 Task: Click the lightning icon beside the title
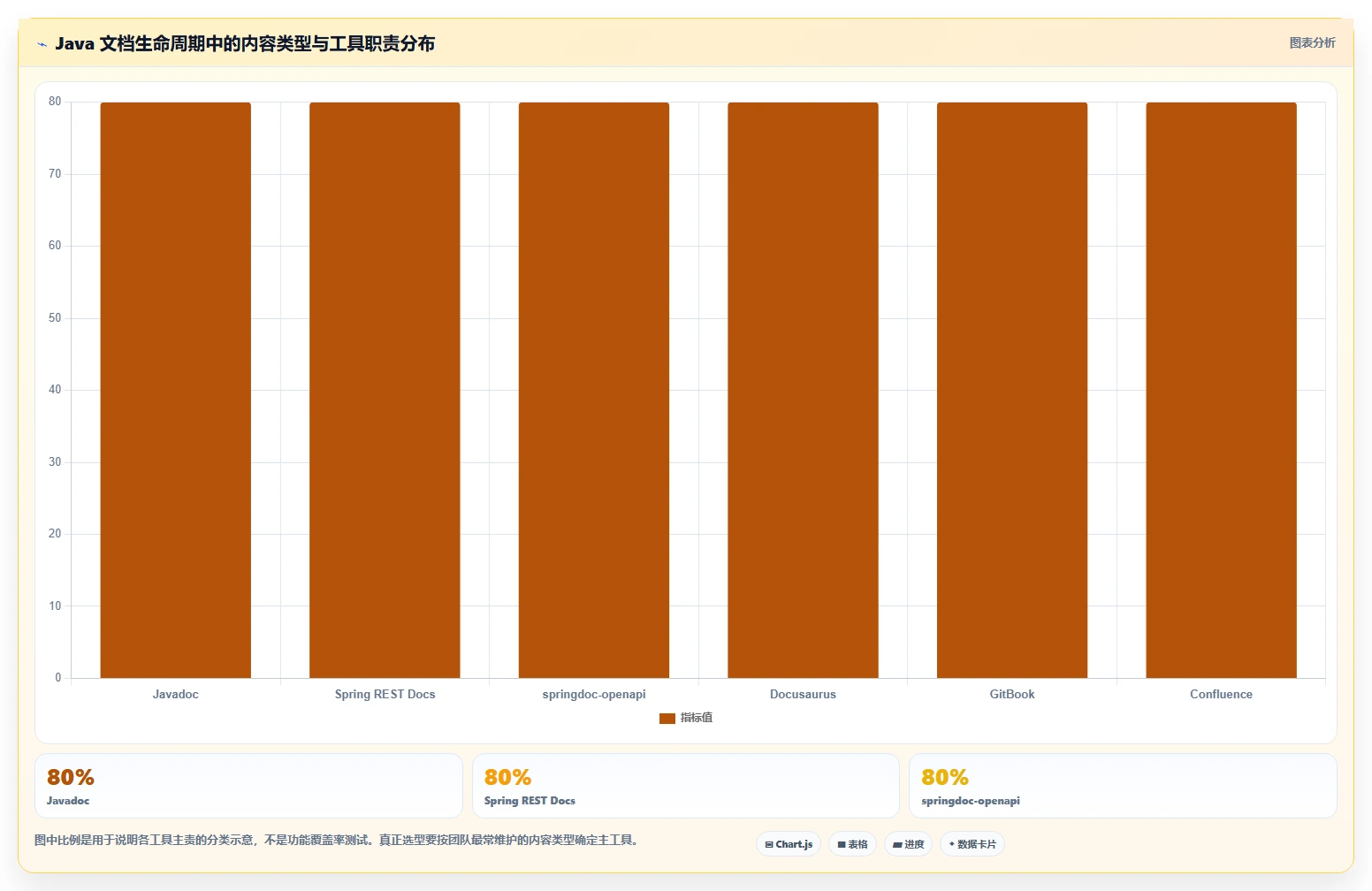(42, 44)
